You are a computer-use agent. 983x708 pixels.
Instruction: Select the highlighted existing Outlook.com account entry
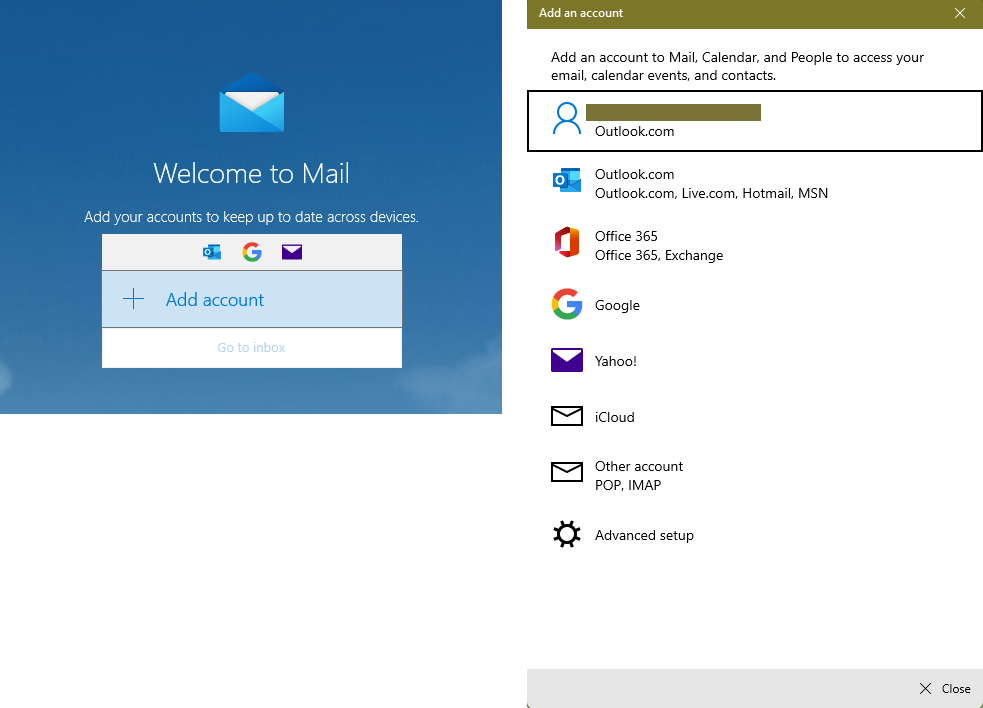tap(755, 121)
